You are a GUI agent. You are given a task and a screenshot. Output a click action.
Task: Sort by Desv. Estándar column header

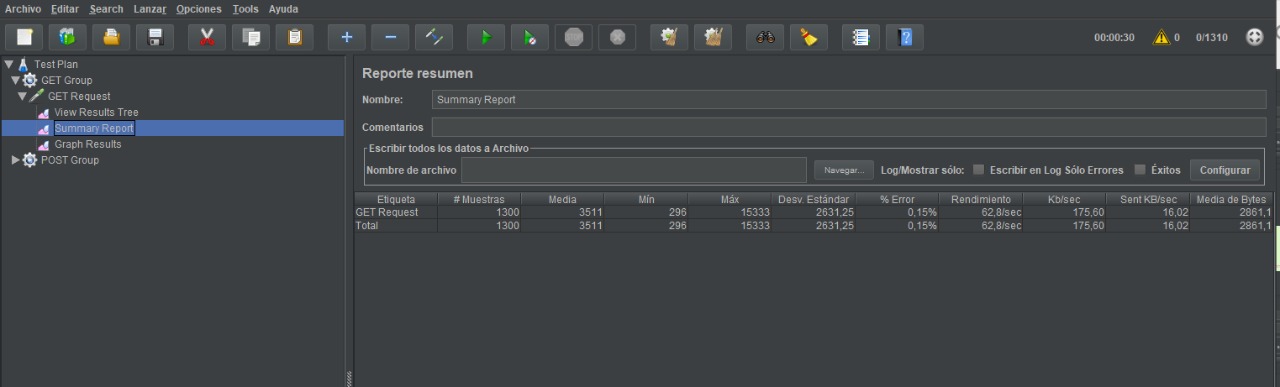(813, 199)
